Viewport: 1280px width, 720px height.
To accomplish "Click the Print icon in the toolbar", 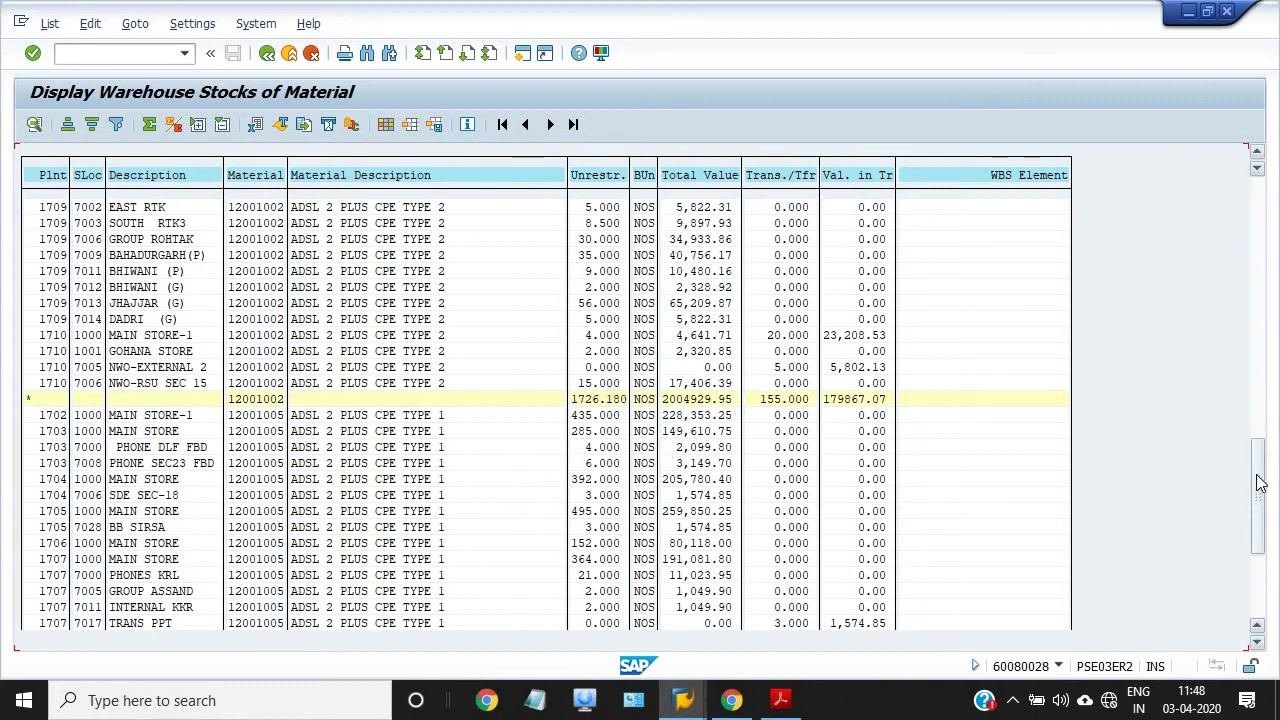I will (x=345, y=53).
